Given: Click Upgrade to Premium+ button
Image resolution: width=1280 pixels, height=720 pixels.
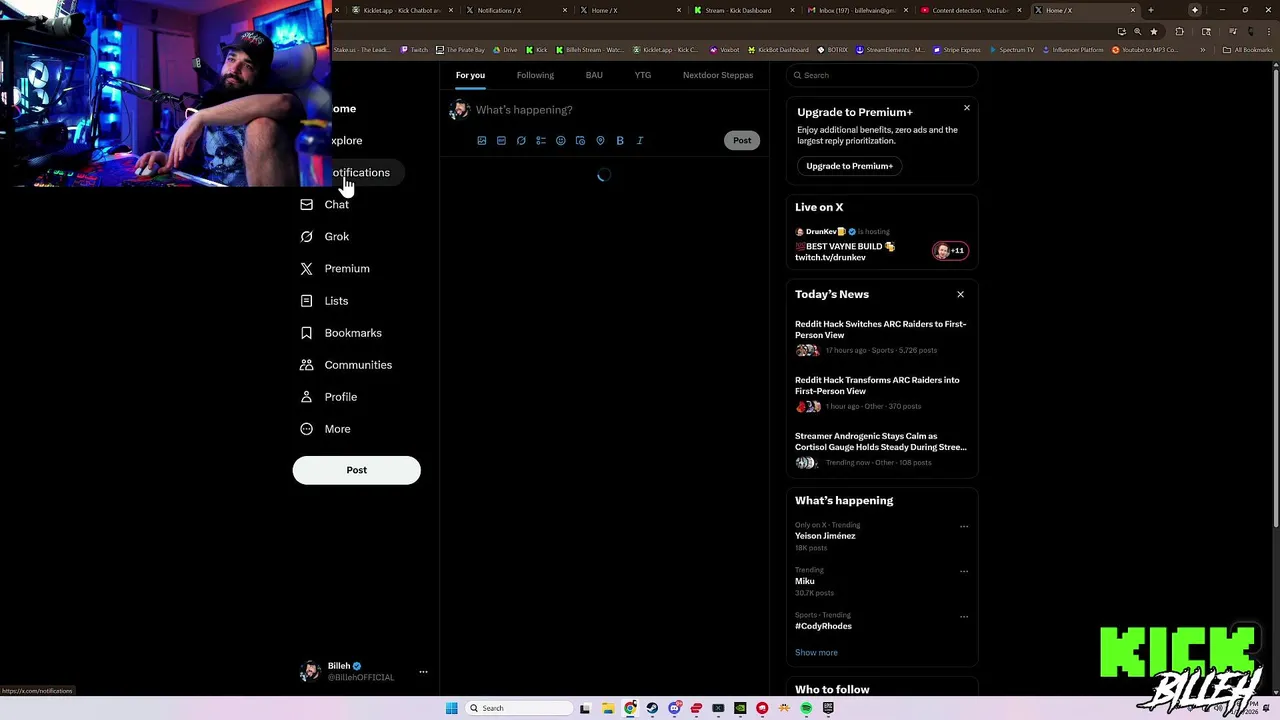Looking at the screenshot, I should point(850,166).
